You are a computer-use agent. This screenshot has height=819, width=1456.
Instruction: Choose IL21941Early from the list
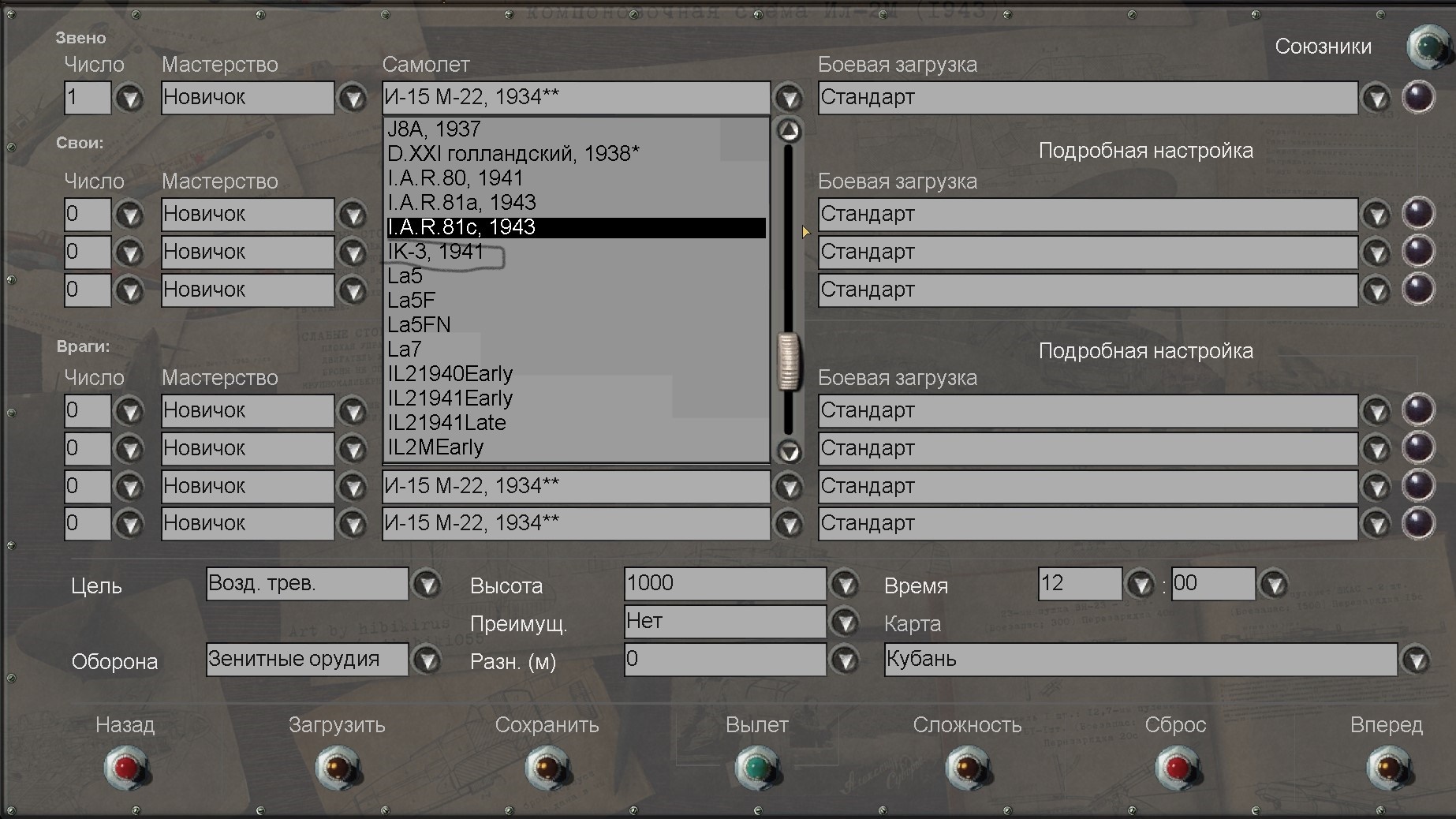pos(577,398)
